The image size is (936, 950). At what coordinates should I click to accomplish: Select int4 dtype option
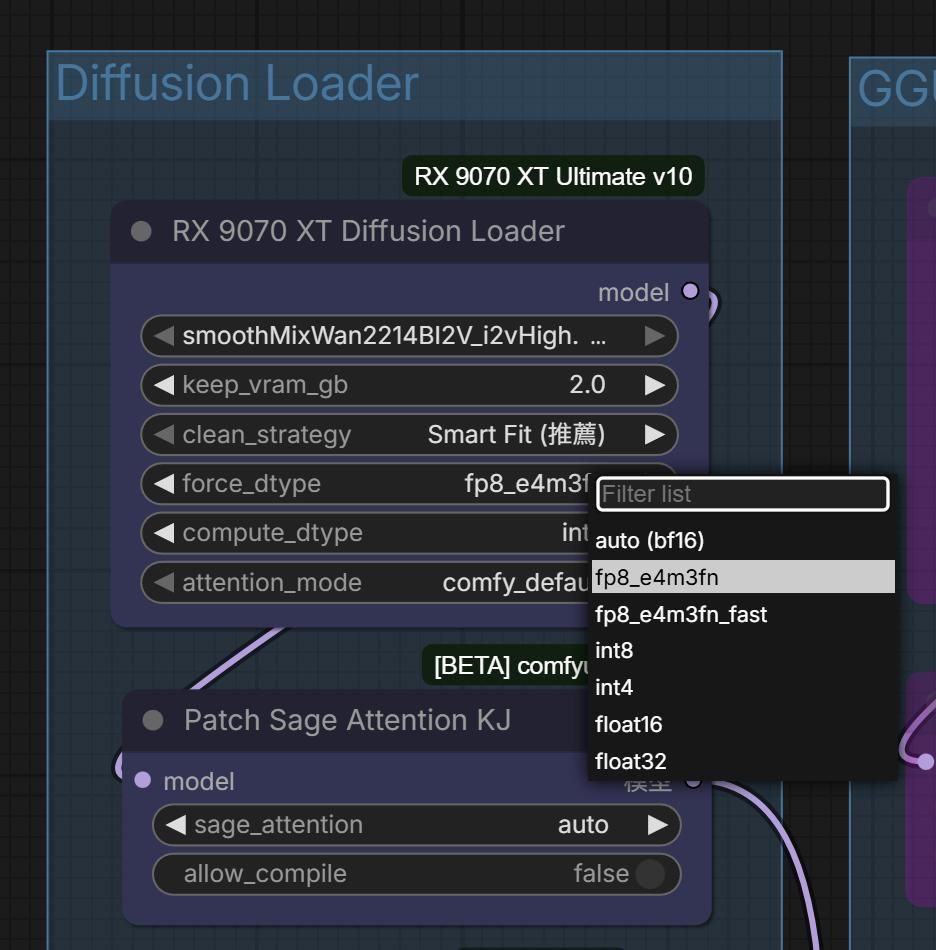[742, 687]
